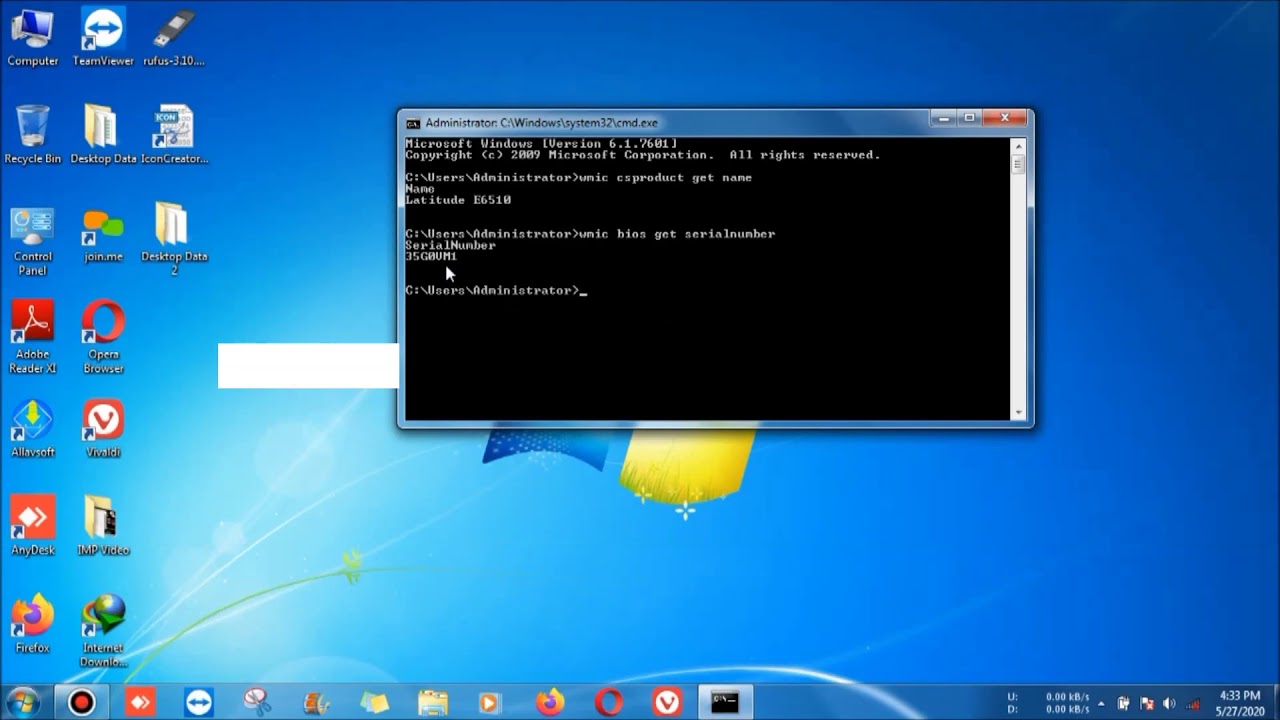
Task: Select the rufus-3.10 desktop icon
Action: pyautogui.click(x=174, y=38)
